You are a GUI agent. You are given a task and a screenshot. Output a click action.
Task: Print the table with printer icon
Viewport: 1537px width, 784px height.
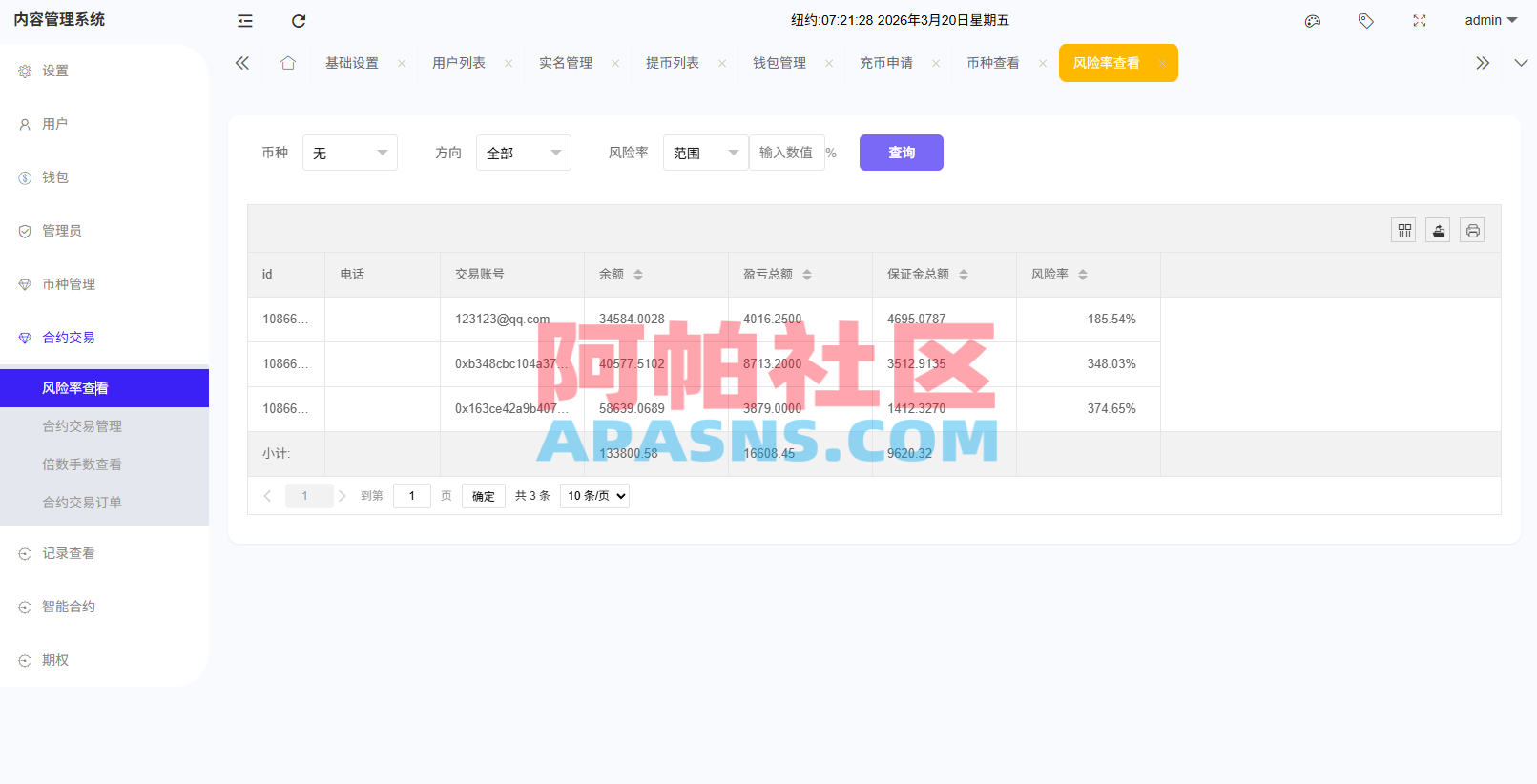[x=1472, y=230]
